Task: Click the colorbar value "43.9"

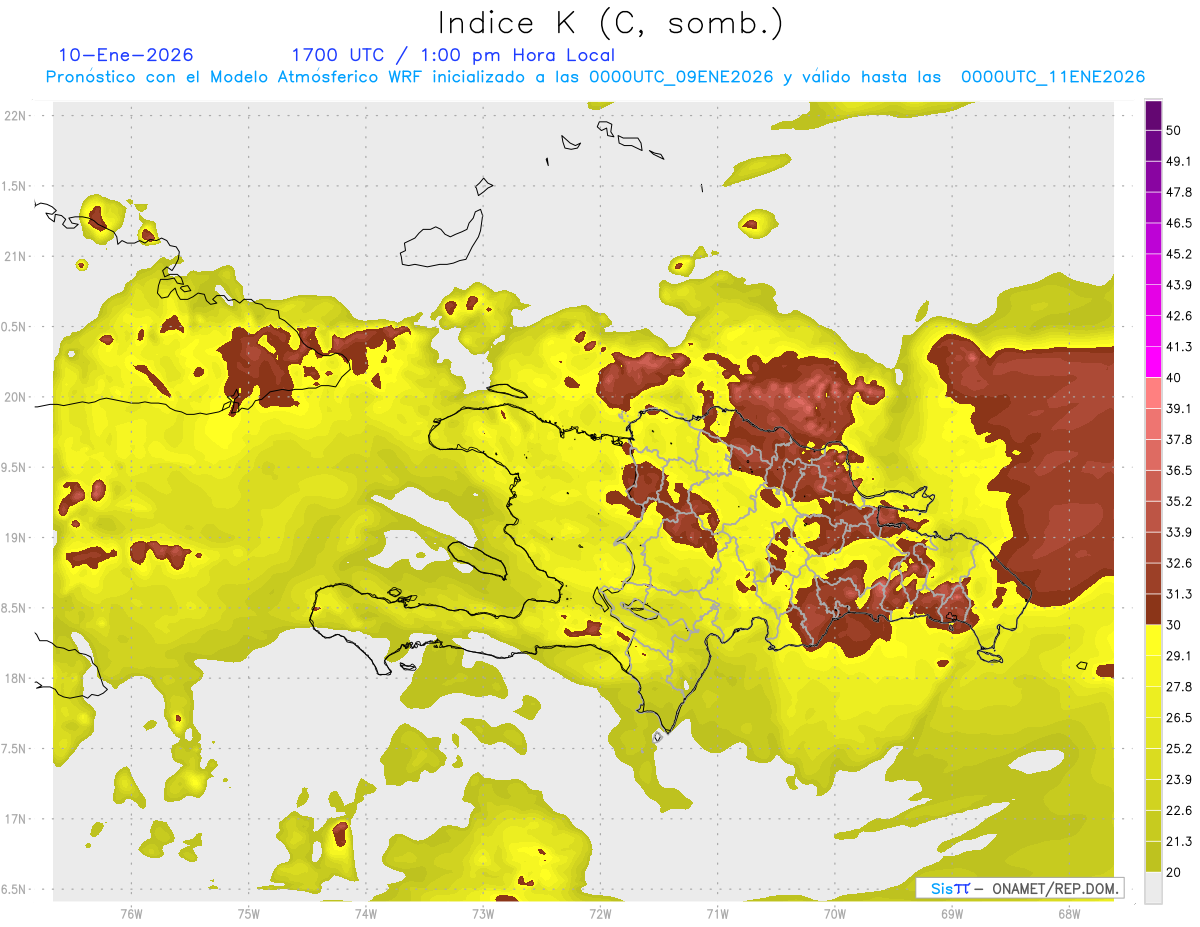Action: 1180,285
